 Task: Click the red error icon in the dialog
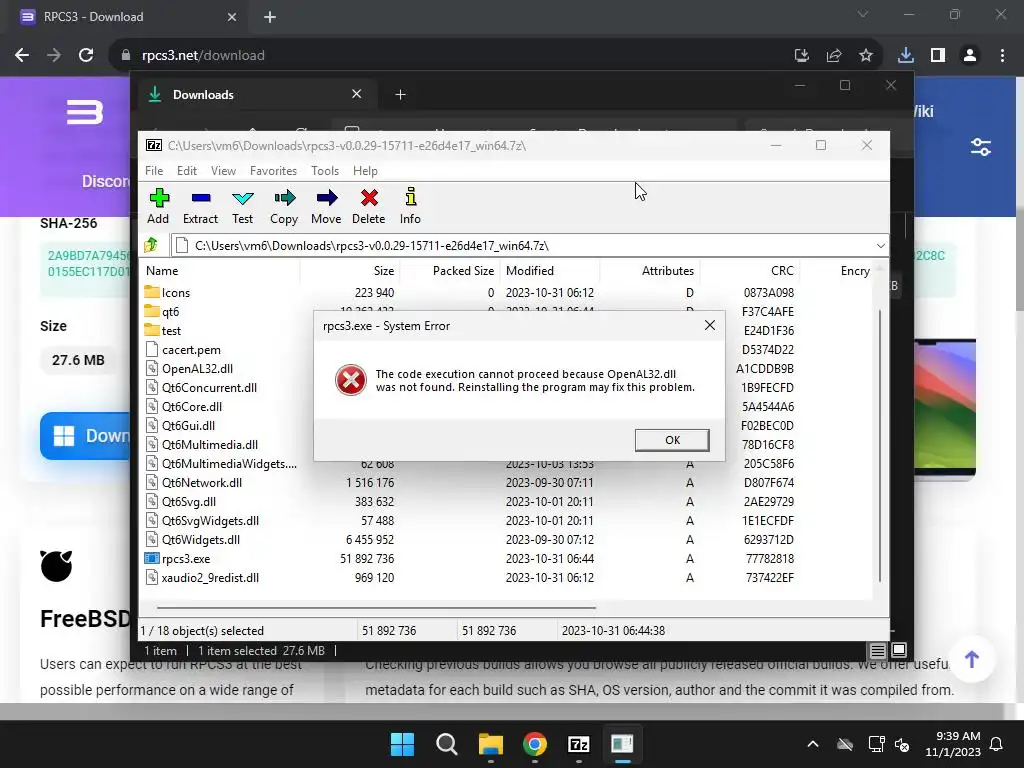(x=351, y=380)
